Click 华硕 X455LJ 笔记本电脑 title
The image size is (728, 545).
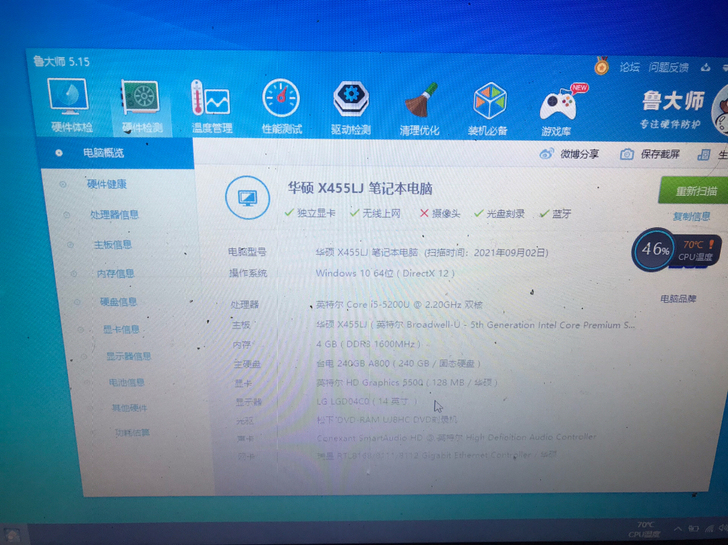point(360,188)
